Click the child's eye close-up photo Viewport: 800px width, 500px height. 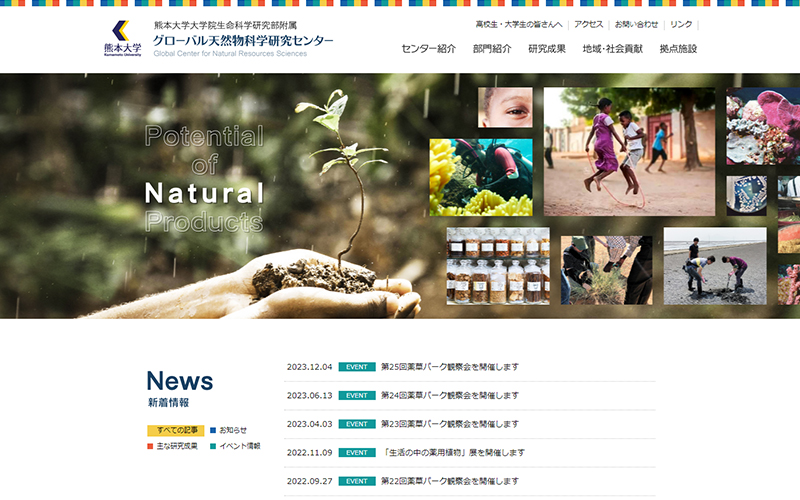click(505, 107)
